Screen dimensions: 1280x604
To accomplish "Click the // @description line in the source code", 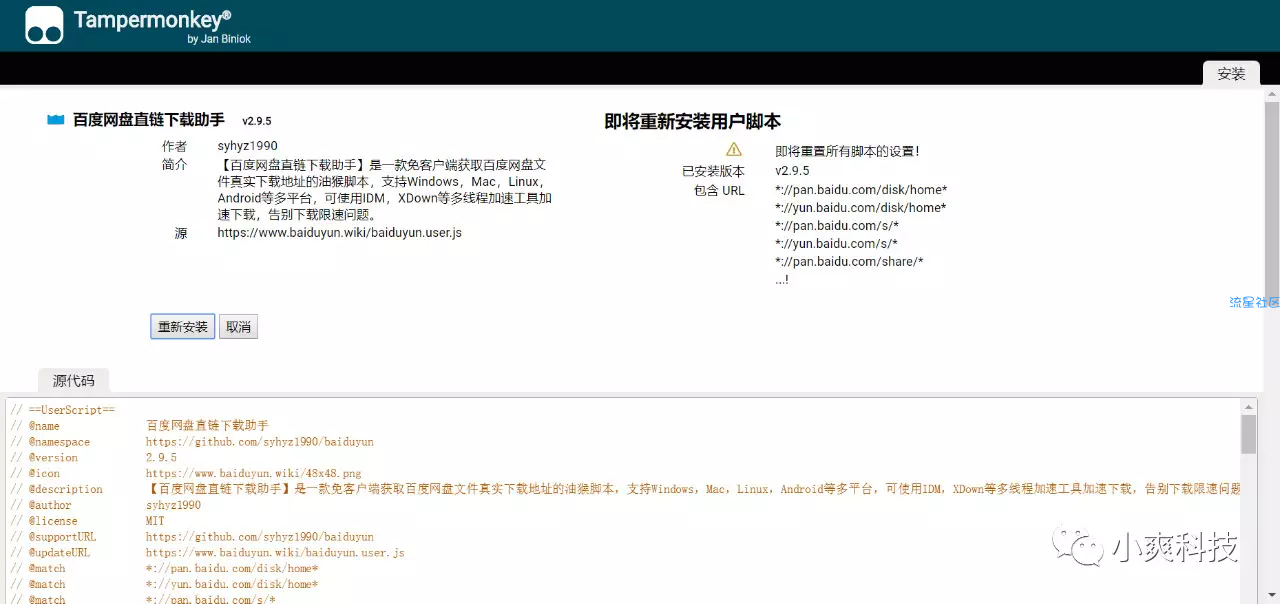I will 625,489.
